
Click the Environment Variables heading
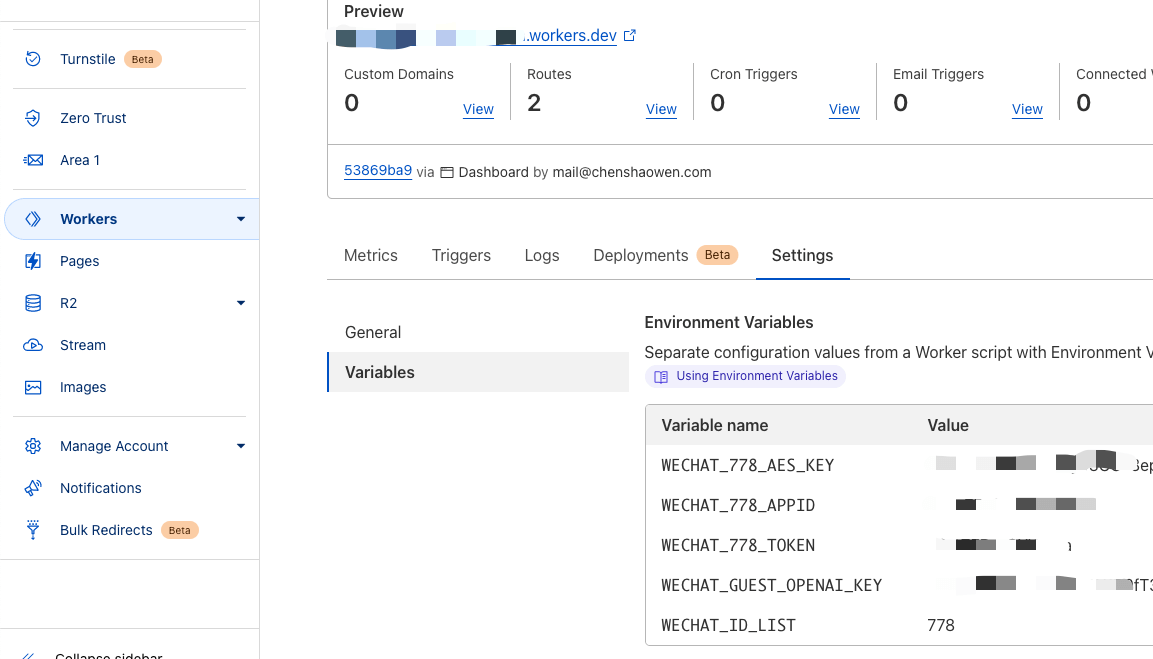click(x=729, y=322)
